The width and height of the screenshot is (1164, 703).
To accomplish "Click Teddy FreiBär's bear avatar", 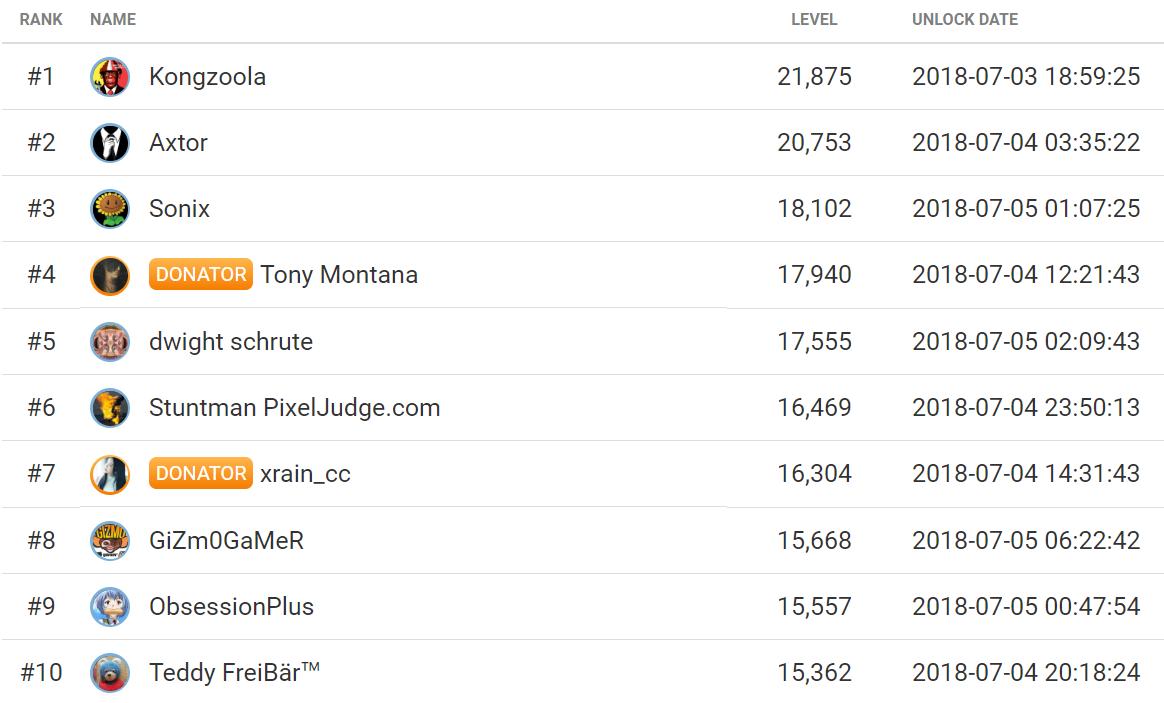I will coord(110,673).
